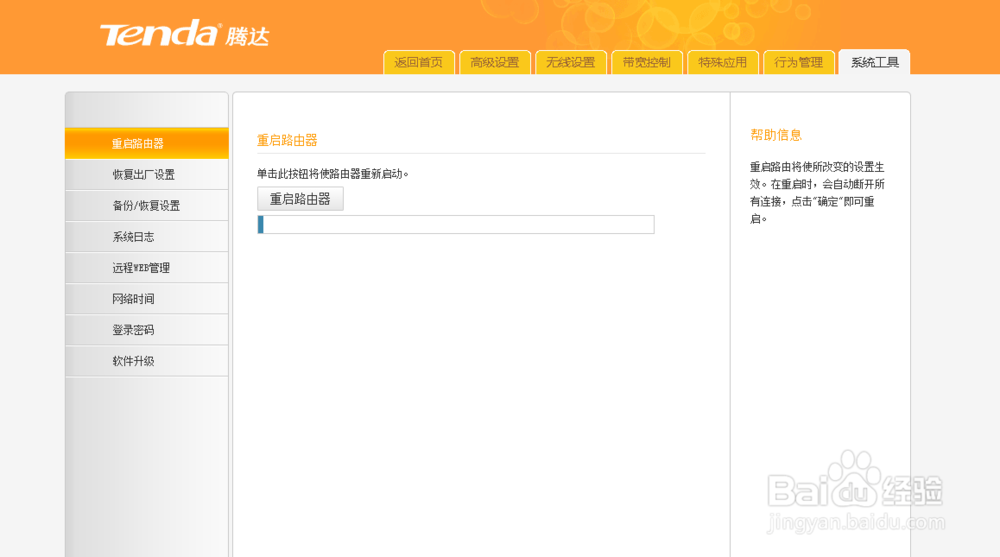Open 登录密码 sidebar item
The width and height of the screenshot is (1000, 557).
pos(147,330)
